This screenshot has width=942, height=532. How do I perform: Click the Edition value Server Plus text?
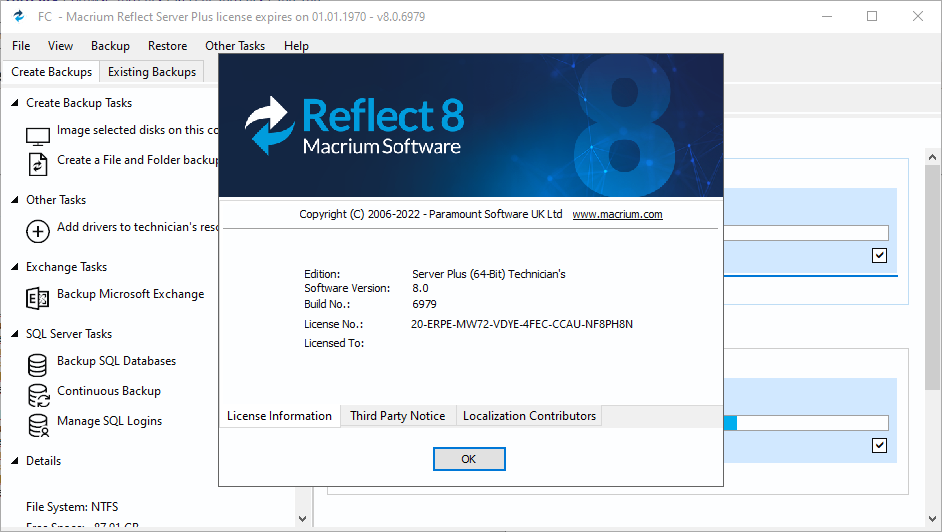click(488, 274)
